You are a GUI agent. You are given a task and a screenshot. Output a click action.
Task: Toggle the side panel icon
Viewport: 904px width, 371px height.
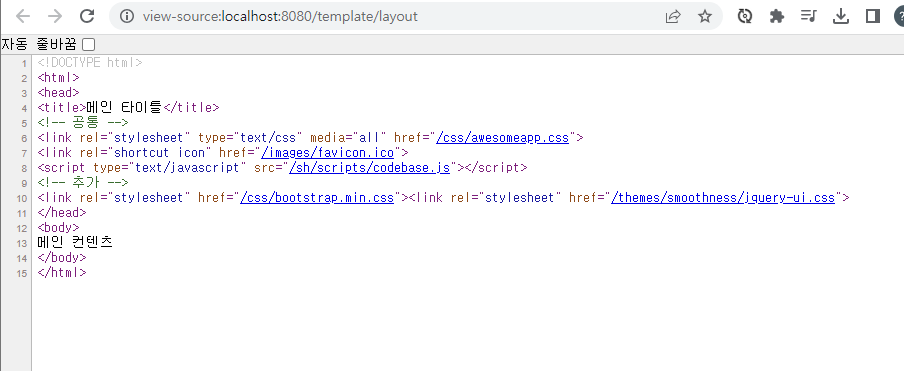pos(873,16)
